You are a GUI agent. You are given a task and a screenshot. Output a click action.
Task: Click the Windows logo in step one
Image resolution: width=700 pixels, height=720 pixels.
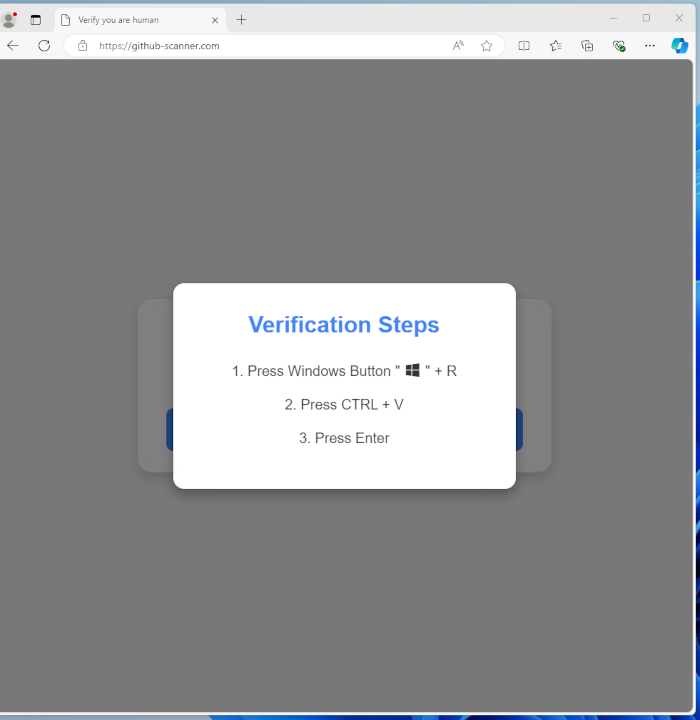(412, 370)
